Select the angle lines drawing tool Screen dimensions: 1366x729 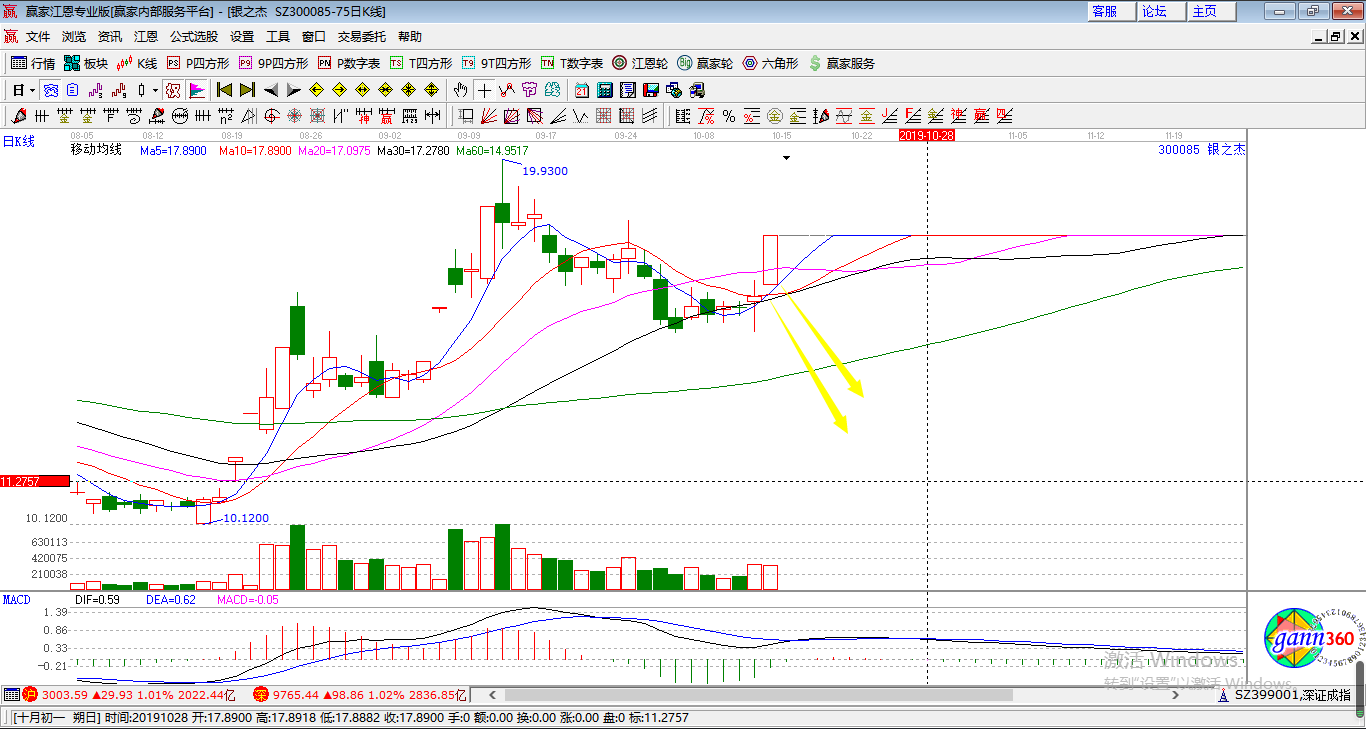557,116
